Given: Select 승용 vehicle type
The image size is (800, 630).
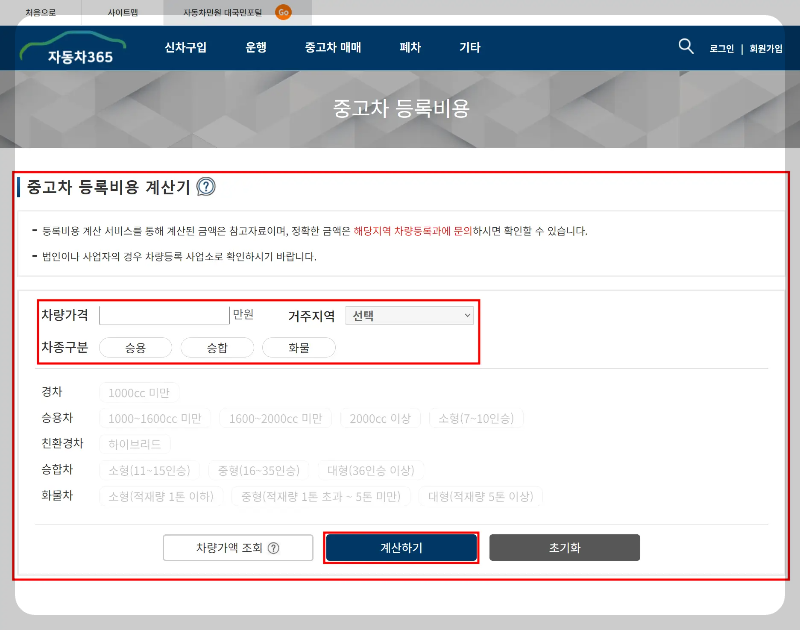Looking at the screenshot, I should pos(135,347).
